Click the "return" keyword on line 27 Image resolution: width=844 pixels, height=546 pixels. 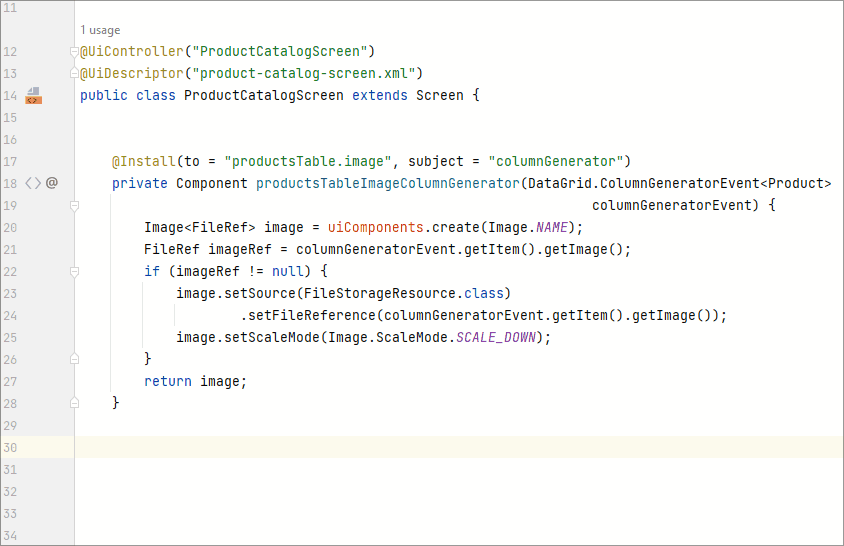click(168, 381)
